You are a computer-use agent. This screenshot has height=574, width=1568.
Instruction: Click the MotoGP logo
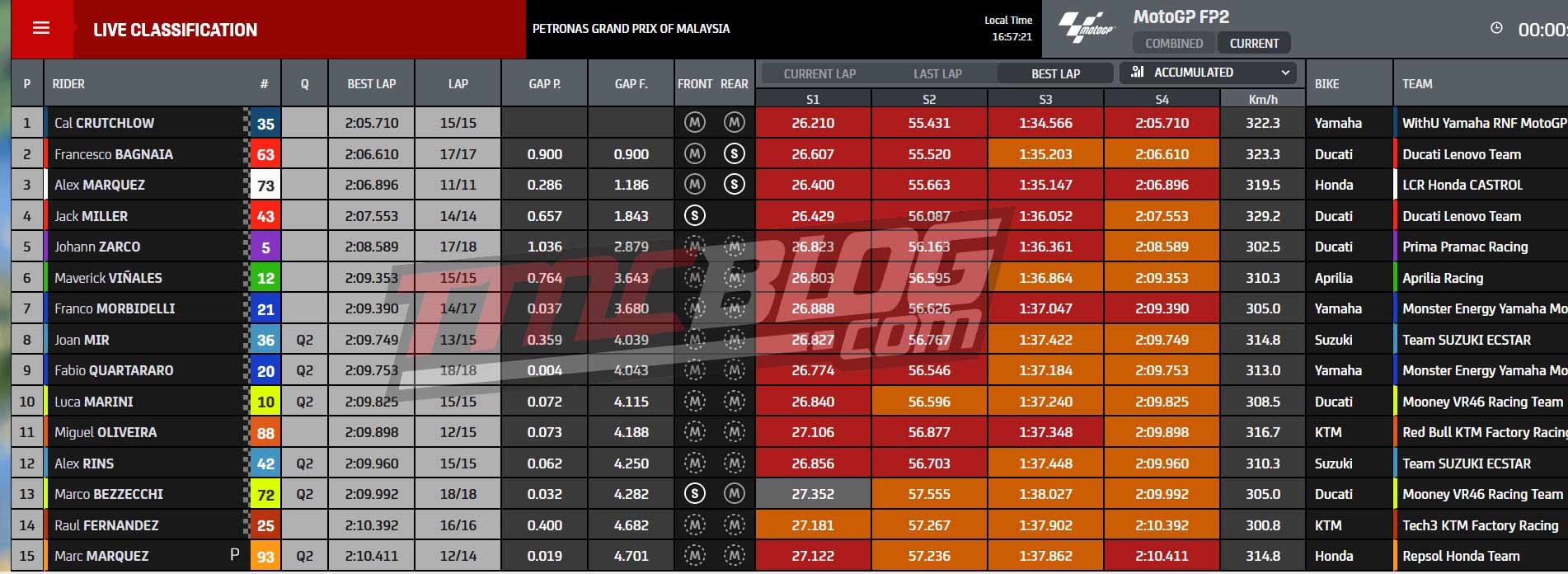click(x=1087, y=27)
